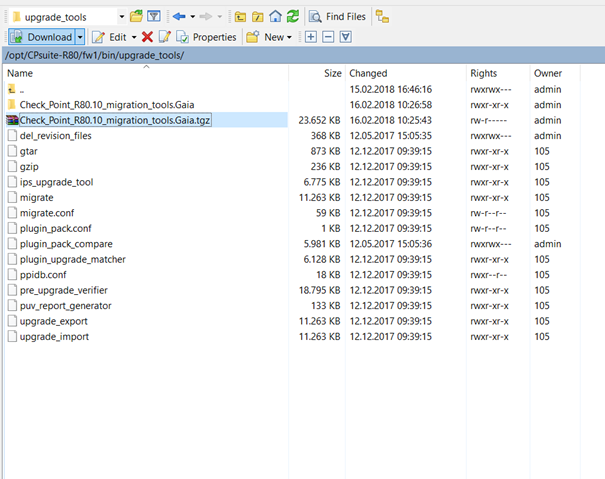Click the 23.652 KB size cell
Viewport: 605px width, 479px height.
(x=319, y=120)
